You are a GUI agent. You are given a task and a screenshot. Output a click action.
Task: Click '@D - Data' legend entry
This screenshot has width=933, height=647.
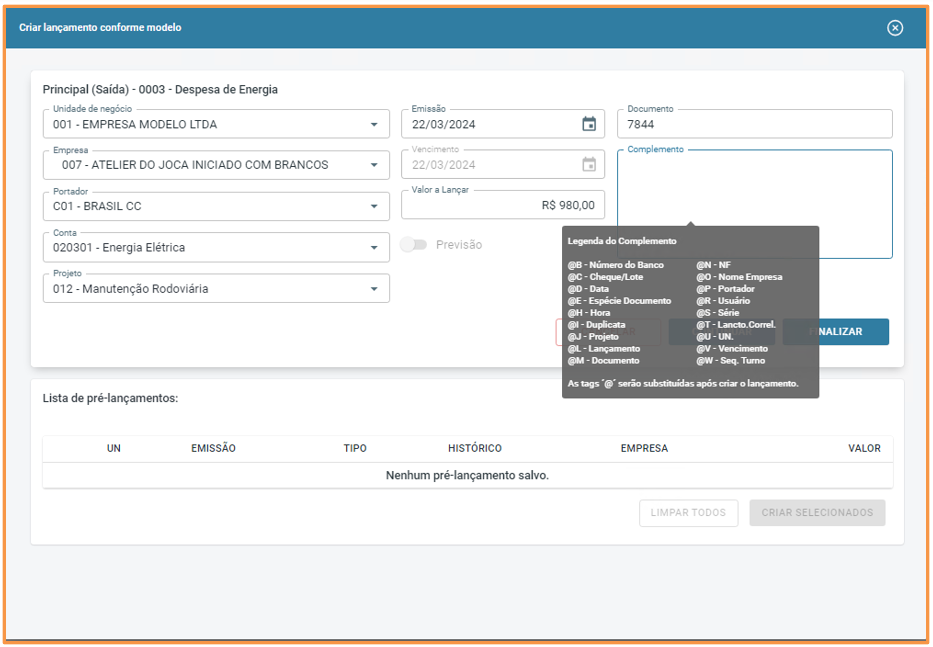tap(588, 289)
